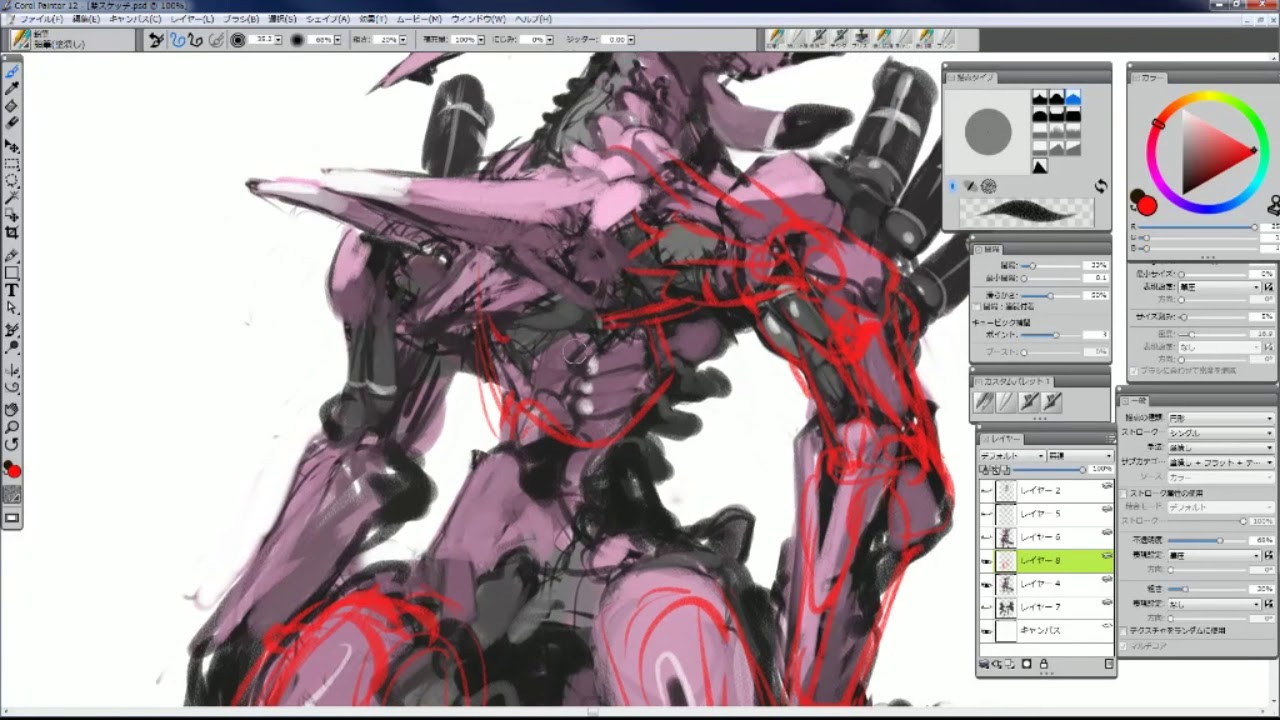Open the 不透明度 expression dropdown

1214,555
